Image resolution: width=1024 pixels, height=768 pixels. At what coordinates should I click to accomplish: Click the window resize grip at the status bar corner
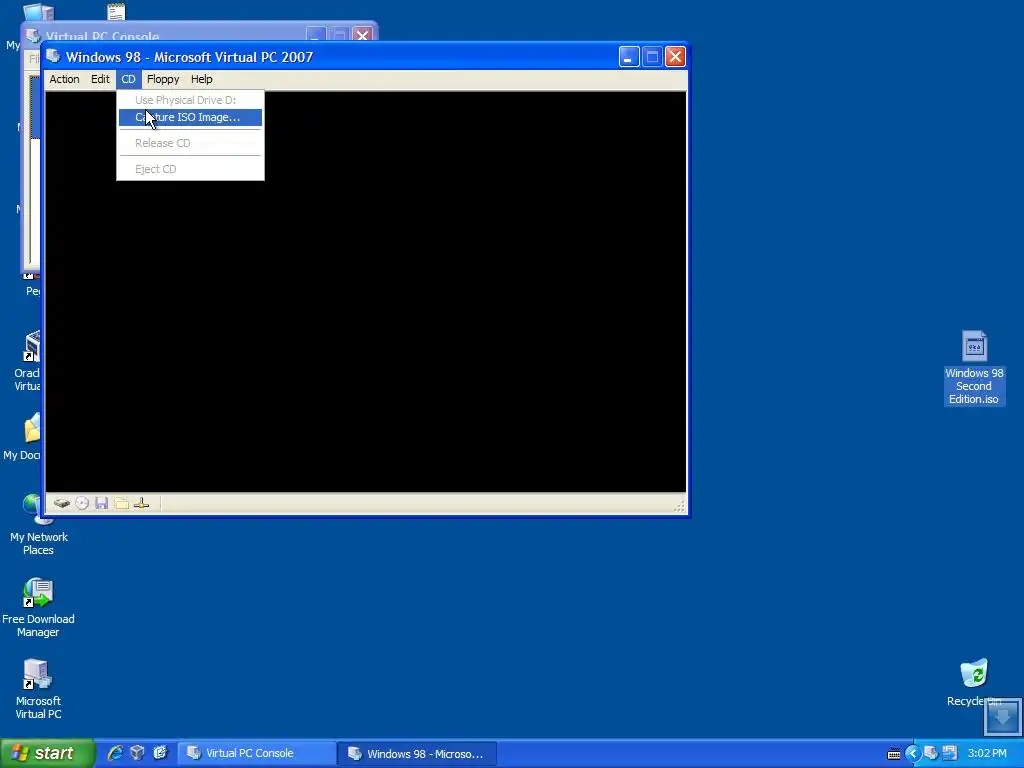(x=679, y=506)
